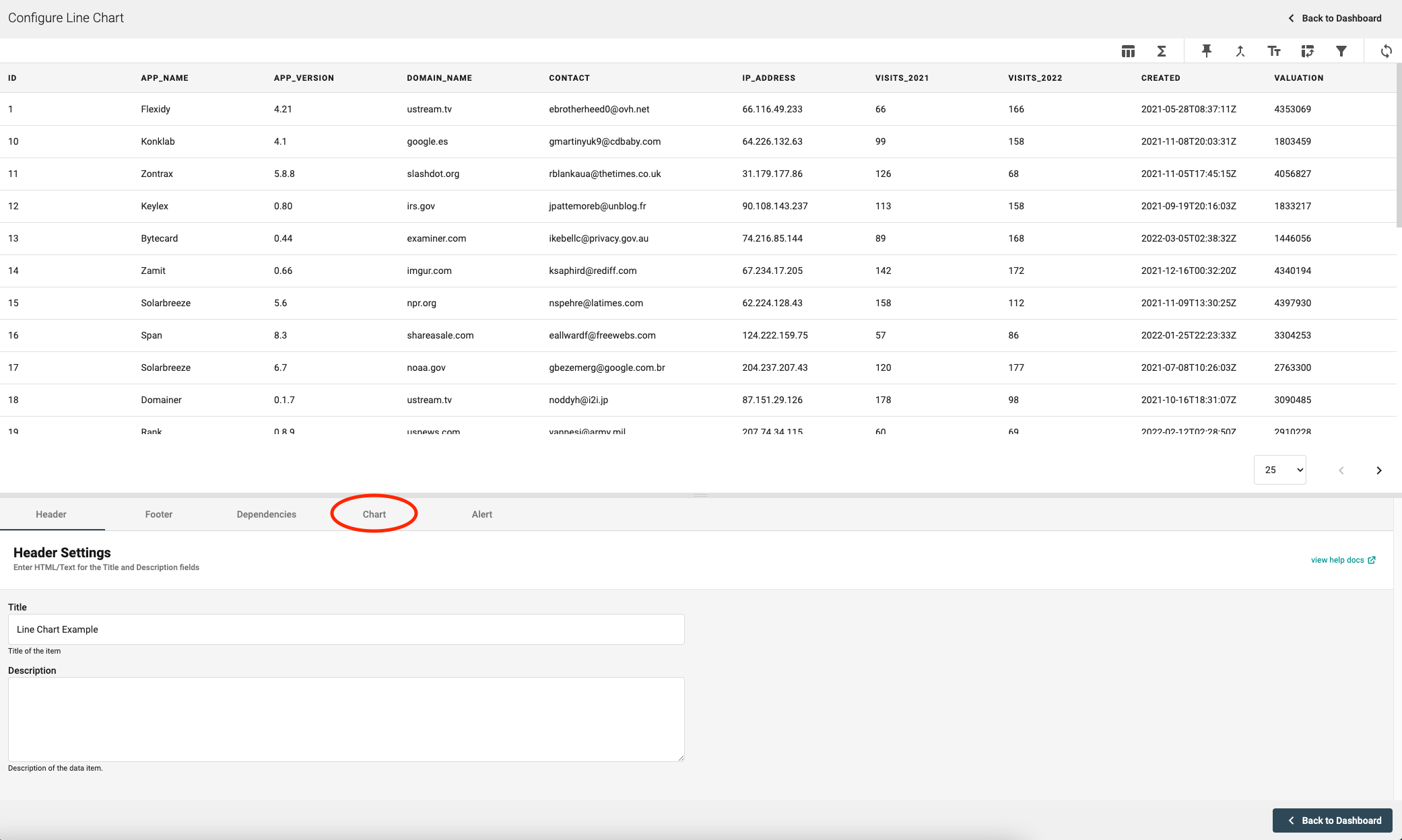Switch to the Chart tab

(x=374, y=514)
